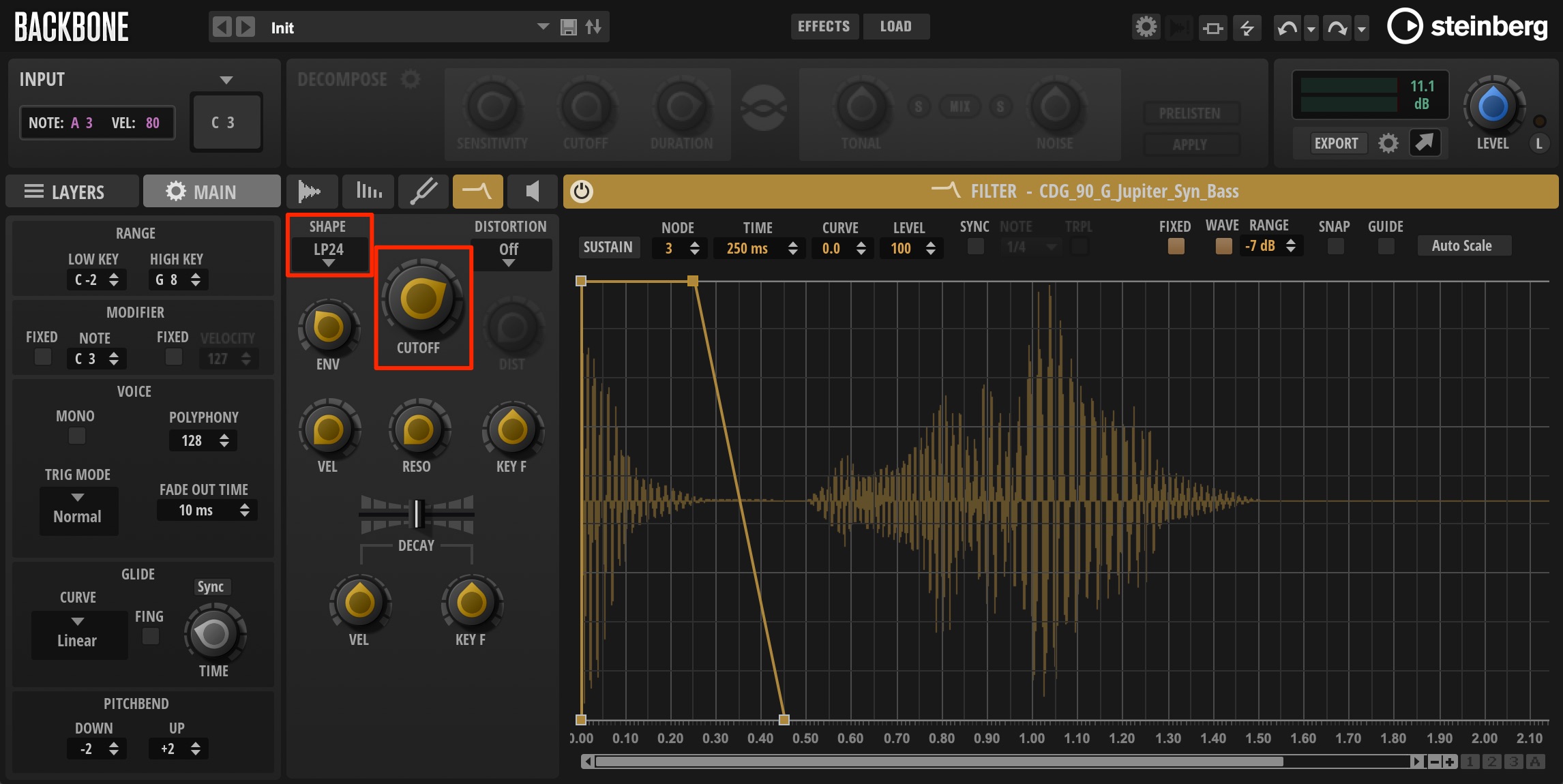Open the amplifier speaker tab icon
Viewport: 1563px width, 784px height.
[x=533, y=192]
